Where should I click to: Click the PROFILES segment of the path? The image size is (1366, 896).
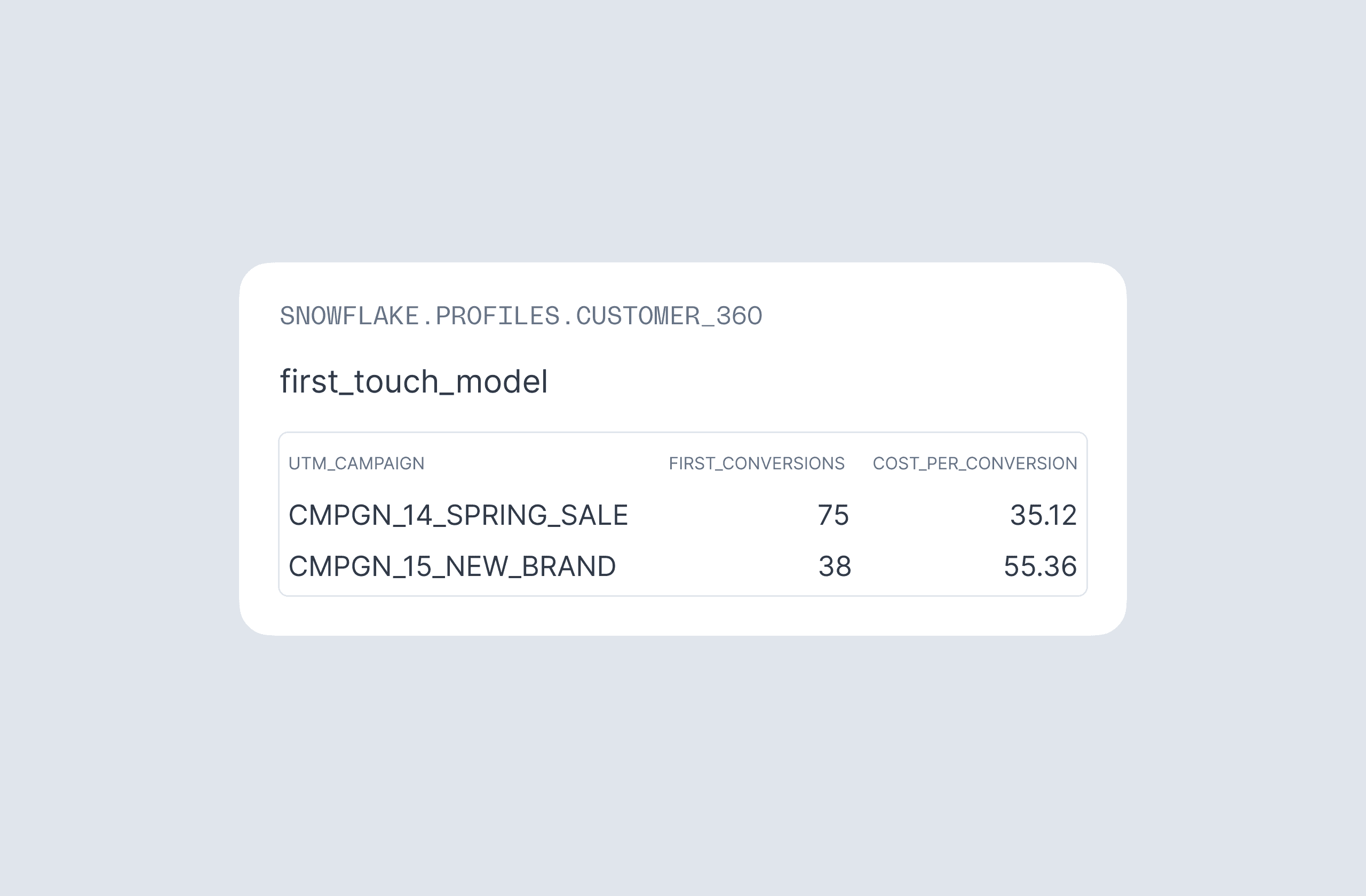(497, 316)
